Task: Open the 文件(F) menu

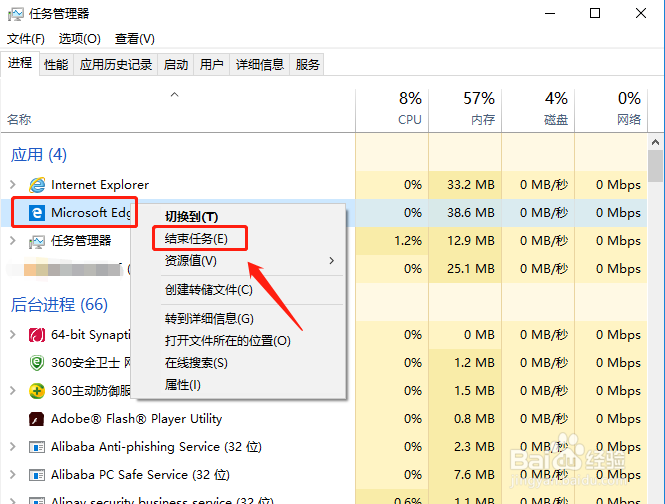Action: point(26,39)
